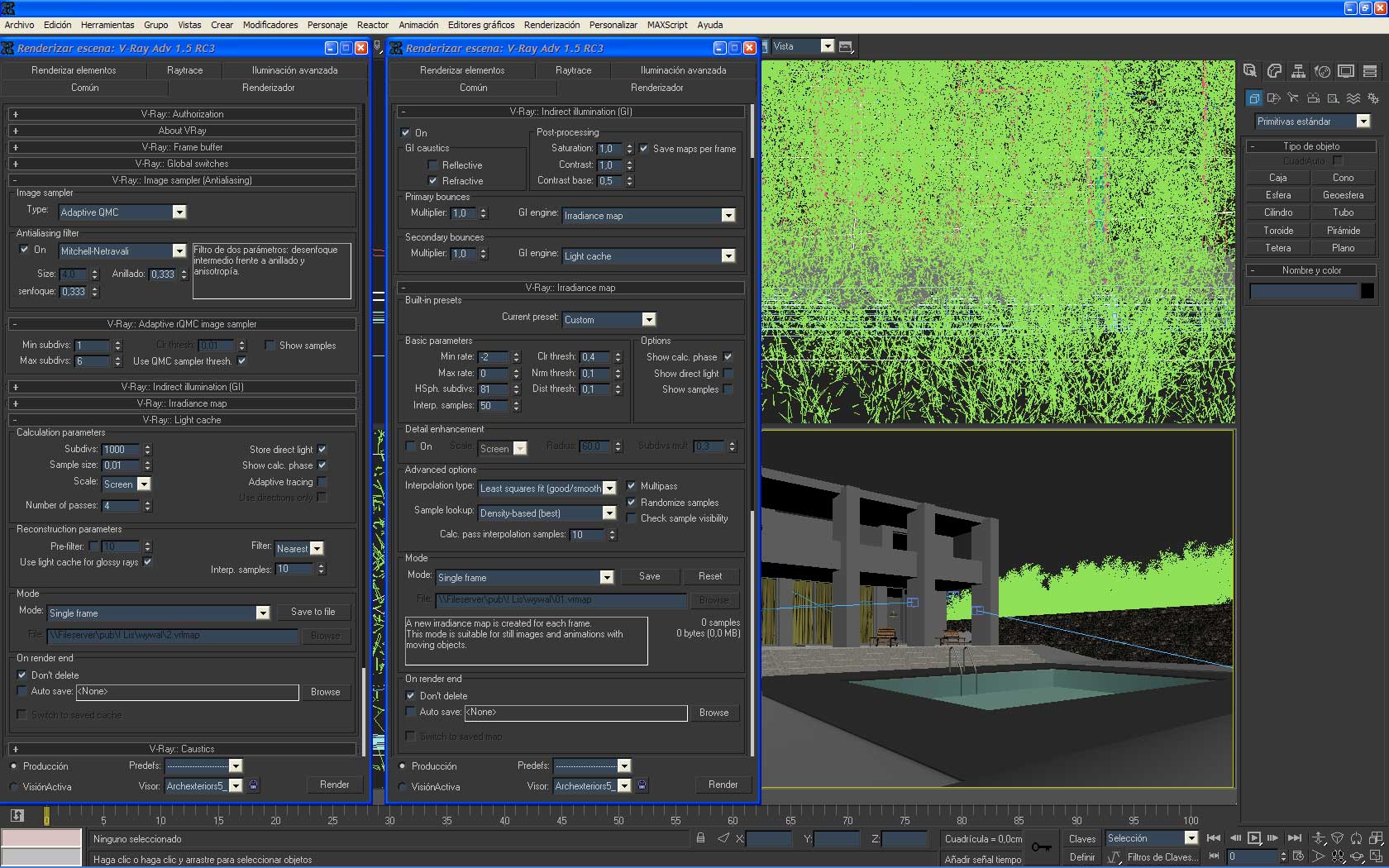Screen dimensions: 1389x868
Task: Click the black object color swatch
Action: tap(1368, 291)
